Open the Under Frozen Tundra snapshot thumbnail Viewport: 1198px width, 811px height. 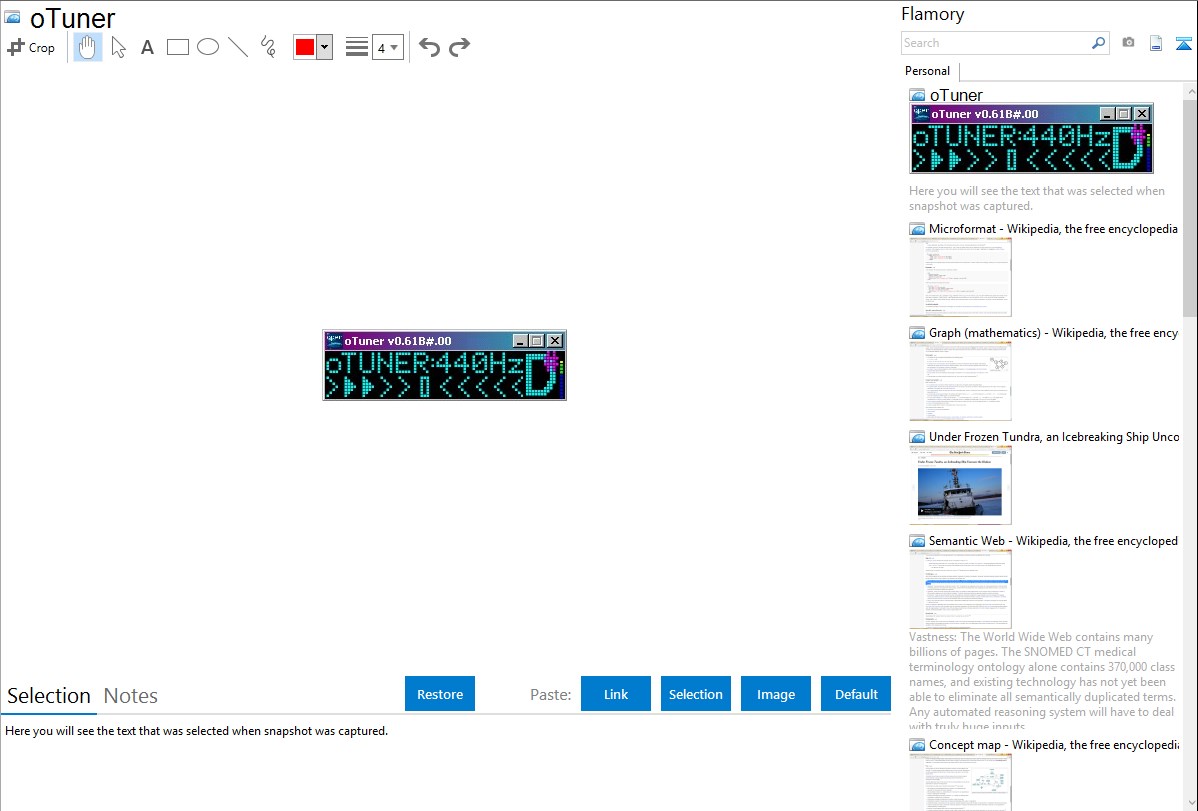(x=960, y=485)
